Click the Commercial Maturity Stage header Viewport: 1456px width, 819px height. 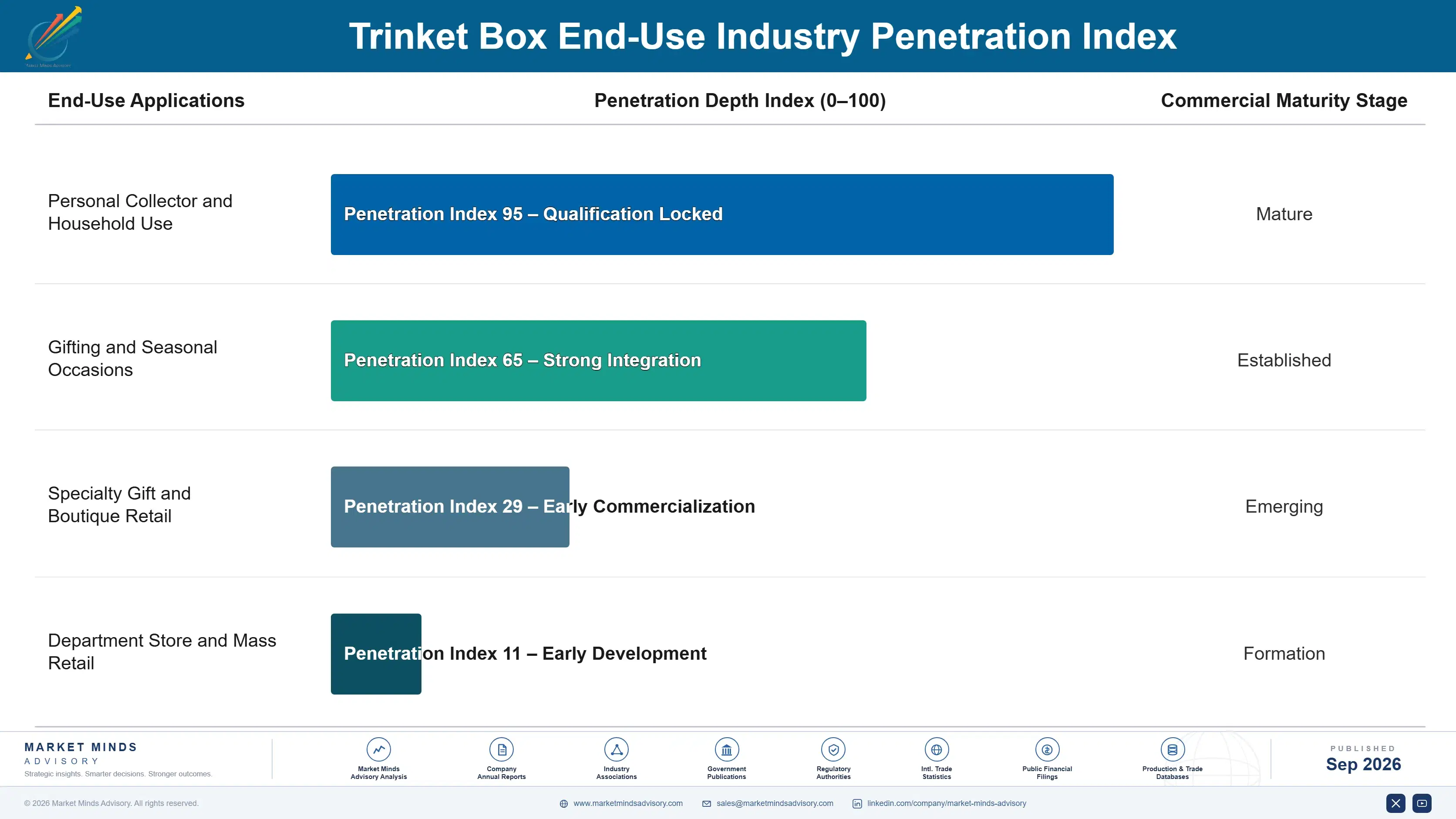(1284, 101)
